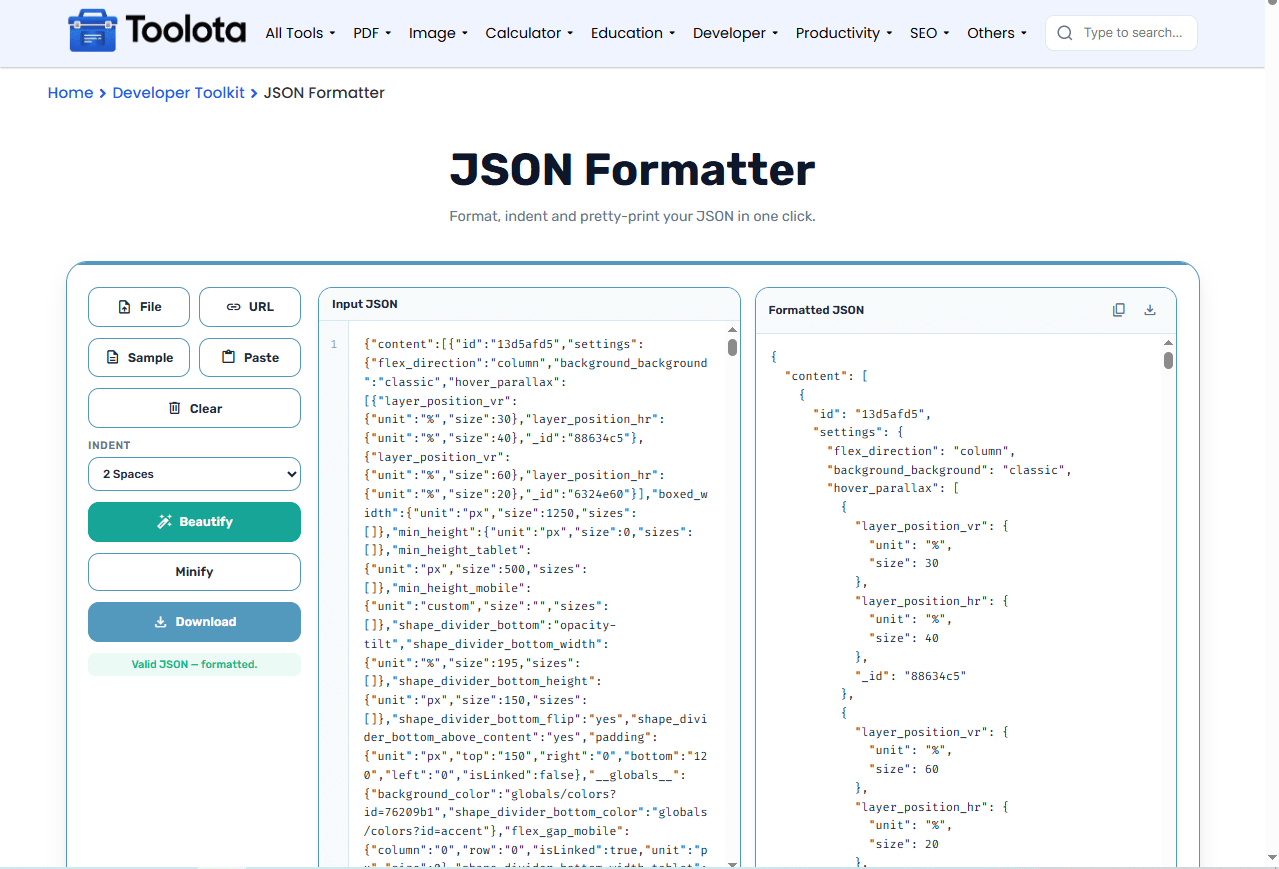Click the INDENT label
The width and height of the screenshot is (1279, 869).
109,445
